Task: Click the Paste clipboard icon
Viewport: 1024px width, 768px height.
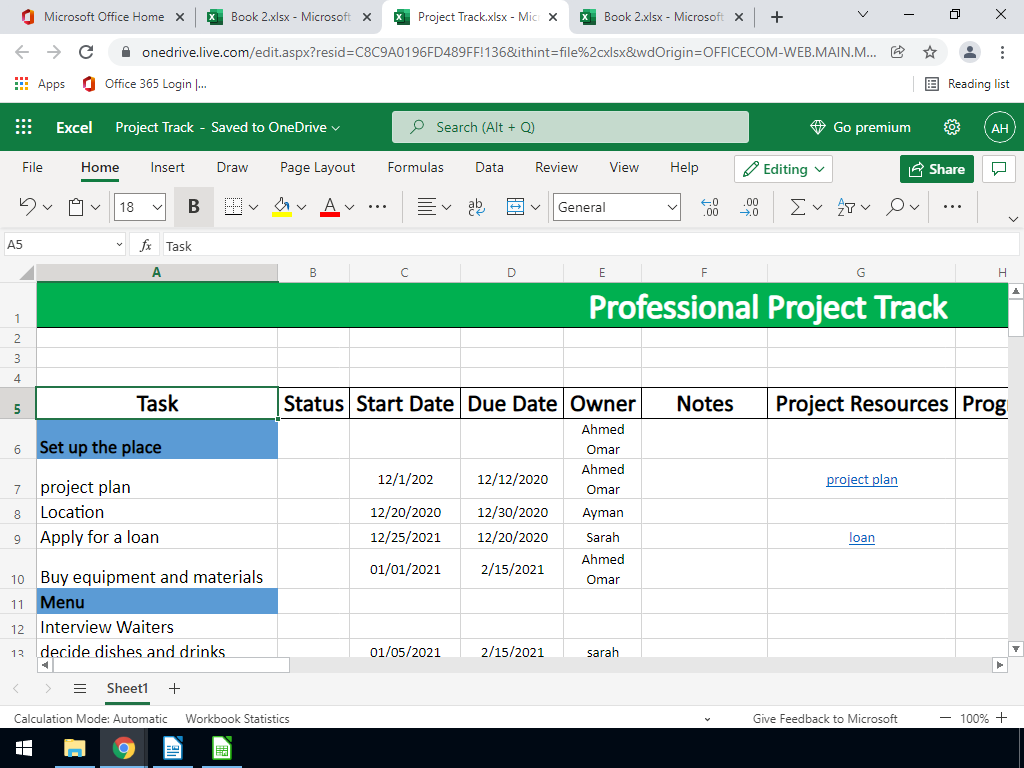Action: coord(76,207)
